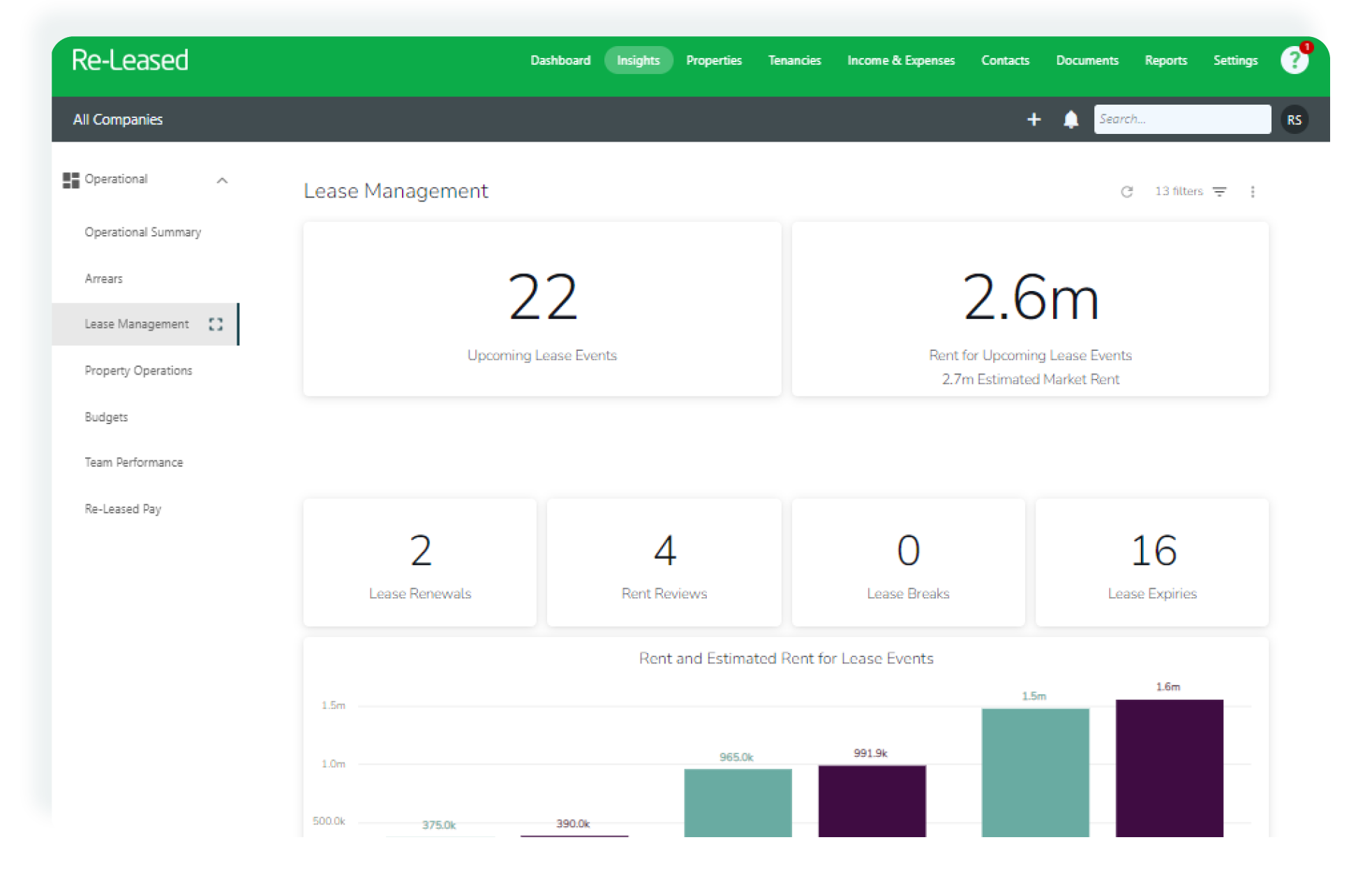Refresh the Lease Management dashboard
Image resolution: width=1372 pixels, height=886 pixels.
(1126, 192)
